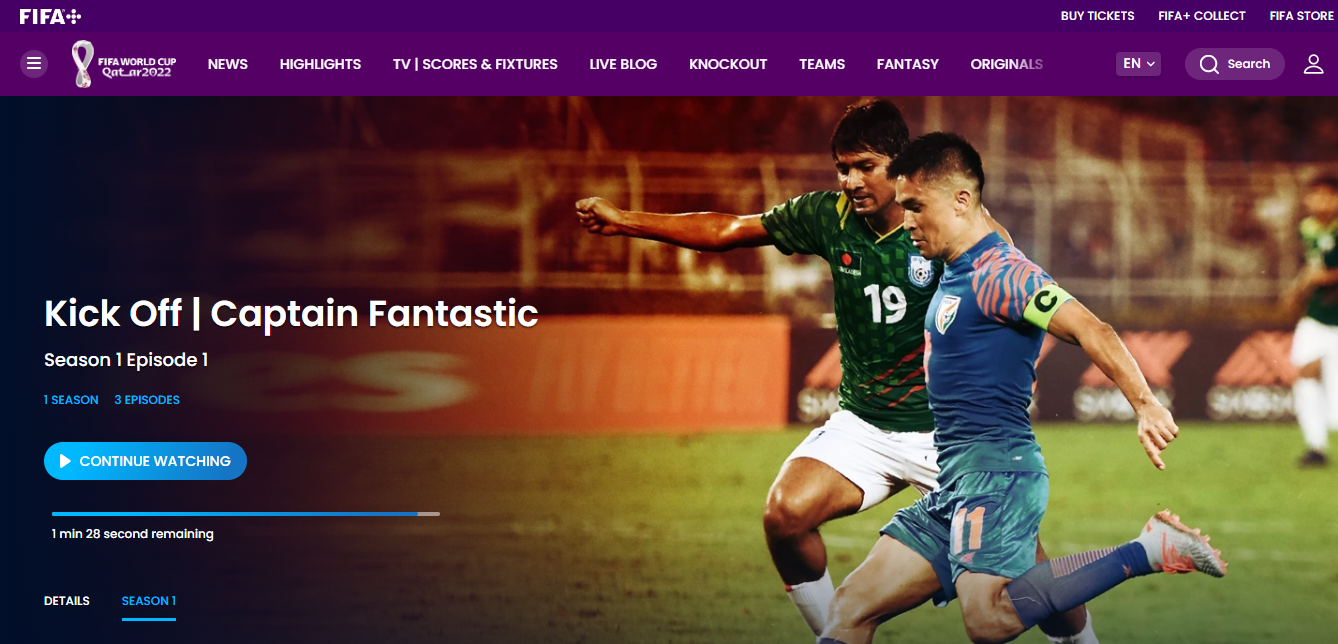Image resolution: width=1338 pixels, height=644 pixels.
Task: Open the News menu item
Action: tap(228, 64)
